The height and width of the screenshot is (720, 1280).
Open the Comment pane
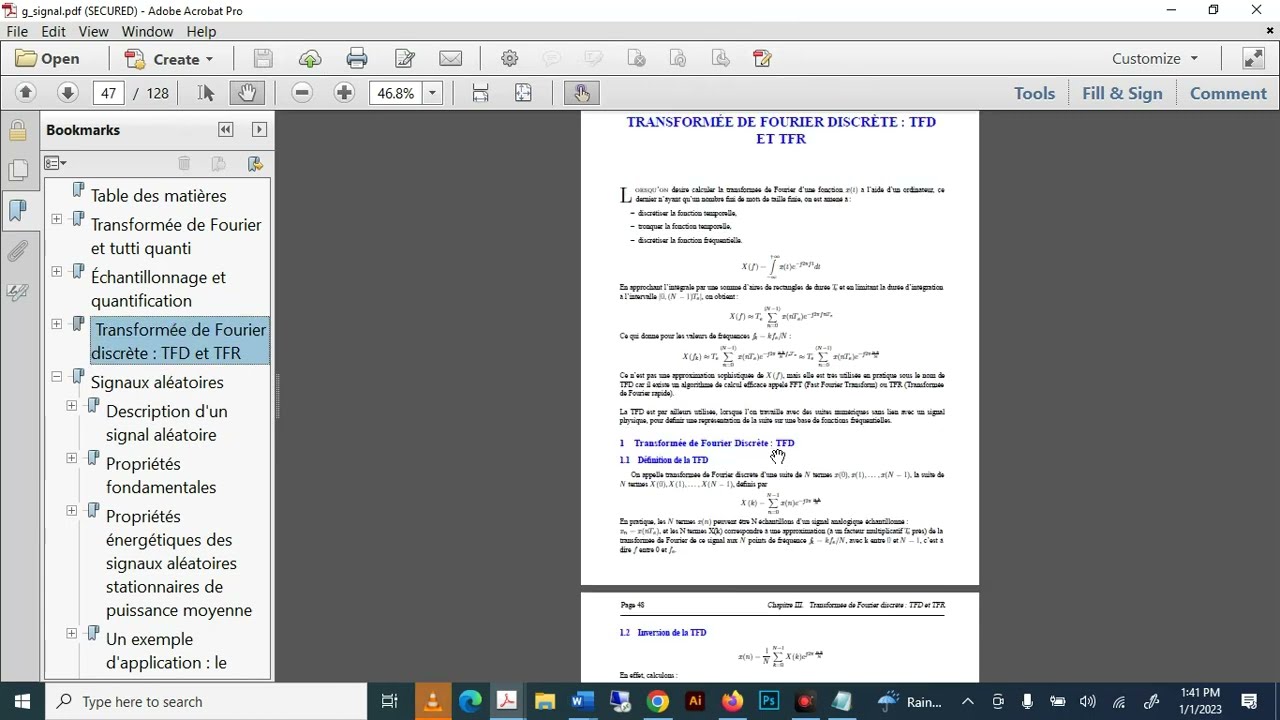click(x=1228, y=93)
